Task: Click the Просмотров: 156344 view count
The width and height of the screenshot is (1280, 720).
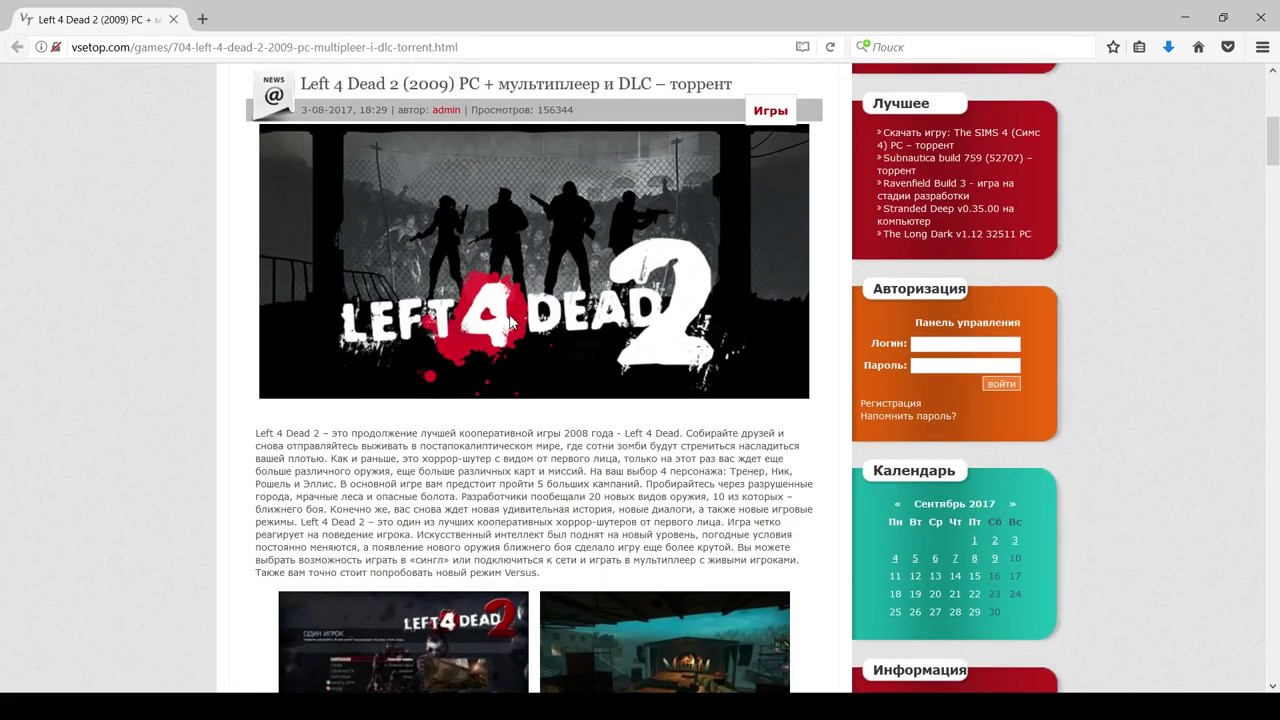Action: pos(522,110)
